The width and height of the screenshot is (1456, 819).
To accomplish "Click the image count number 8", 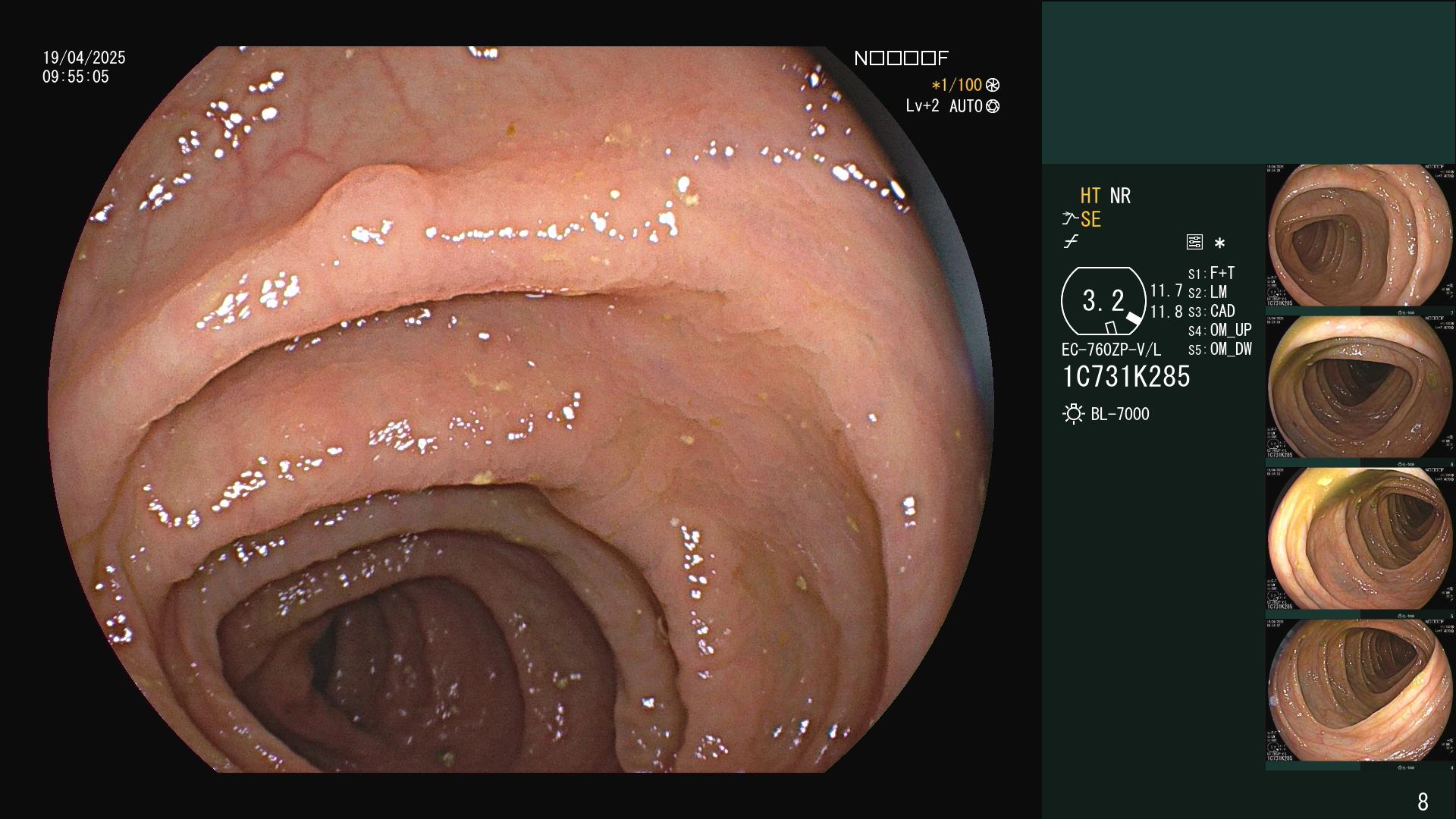I will 1423,801.
